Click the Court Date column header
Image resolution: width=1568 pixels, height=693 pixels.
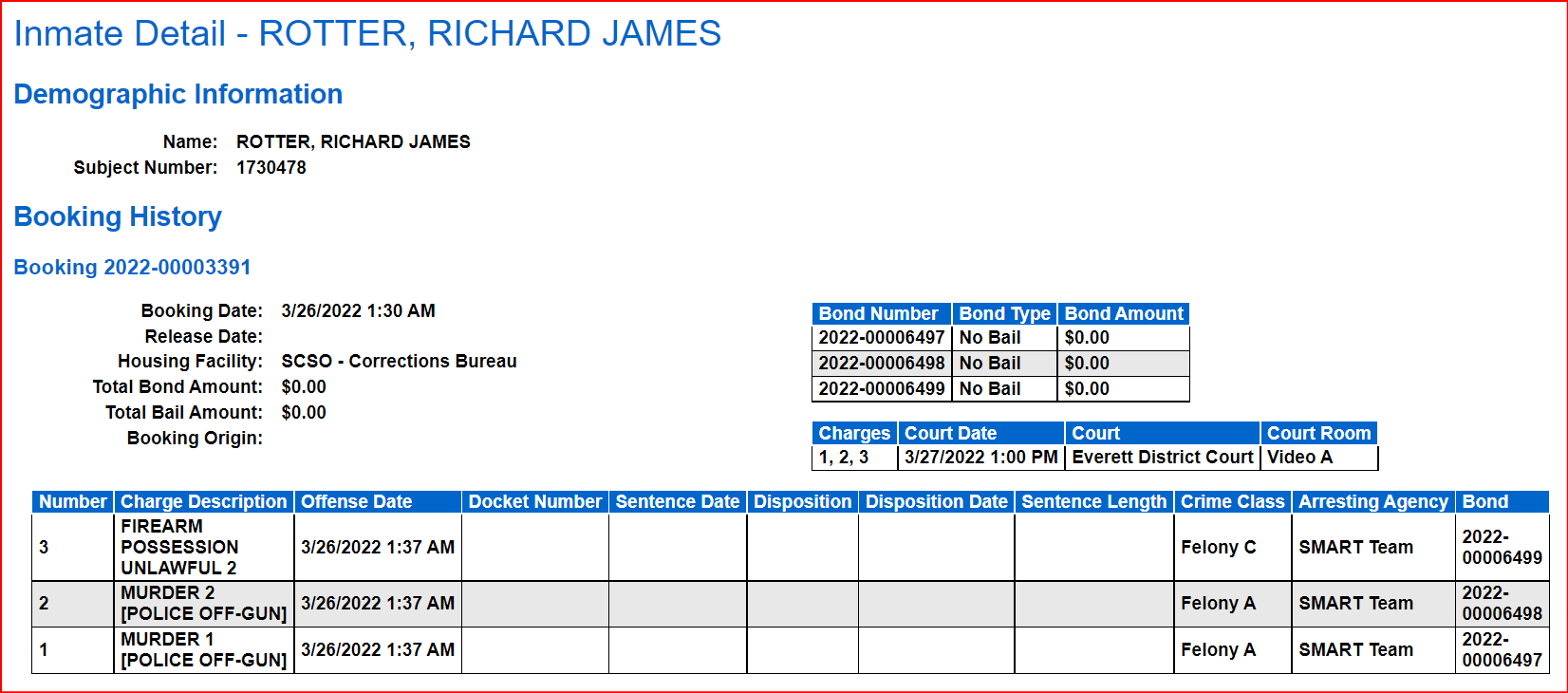coord(950,433)
